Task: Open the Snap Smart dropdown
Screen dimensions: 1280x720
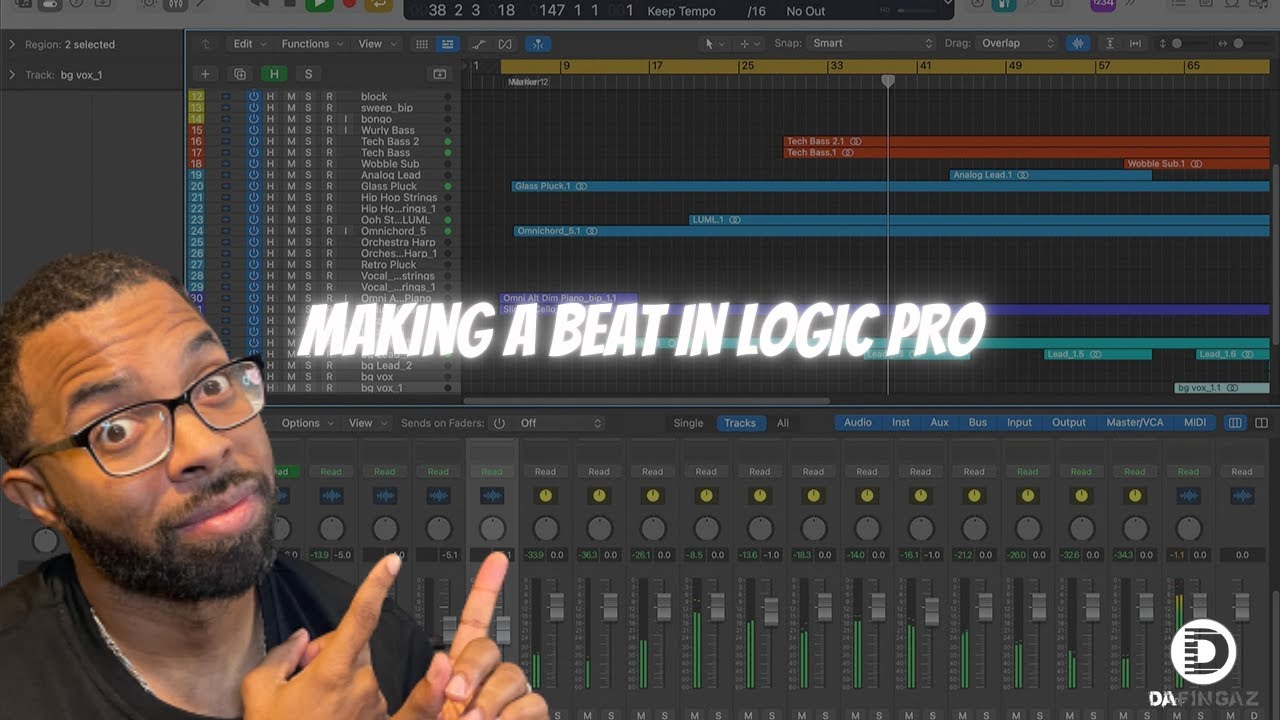Action: (873, 44)
